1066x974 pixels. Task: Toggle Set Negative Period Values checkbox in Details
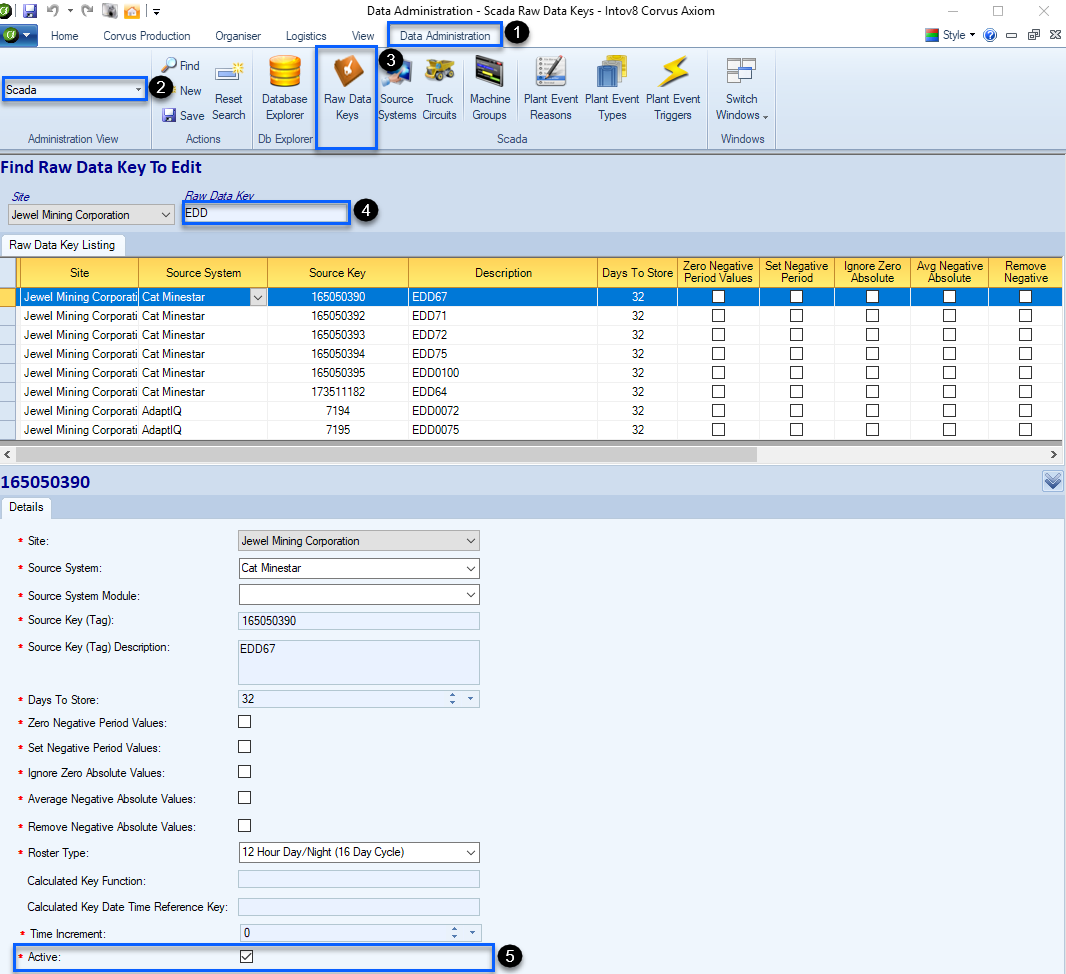[245, 747]
